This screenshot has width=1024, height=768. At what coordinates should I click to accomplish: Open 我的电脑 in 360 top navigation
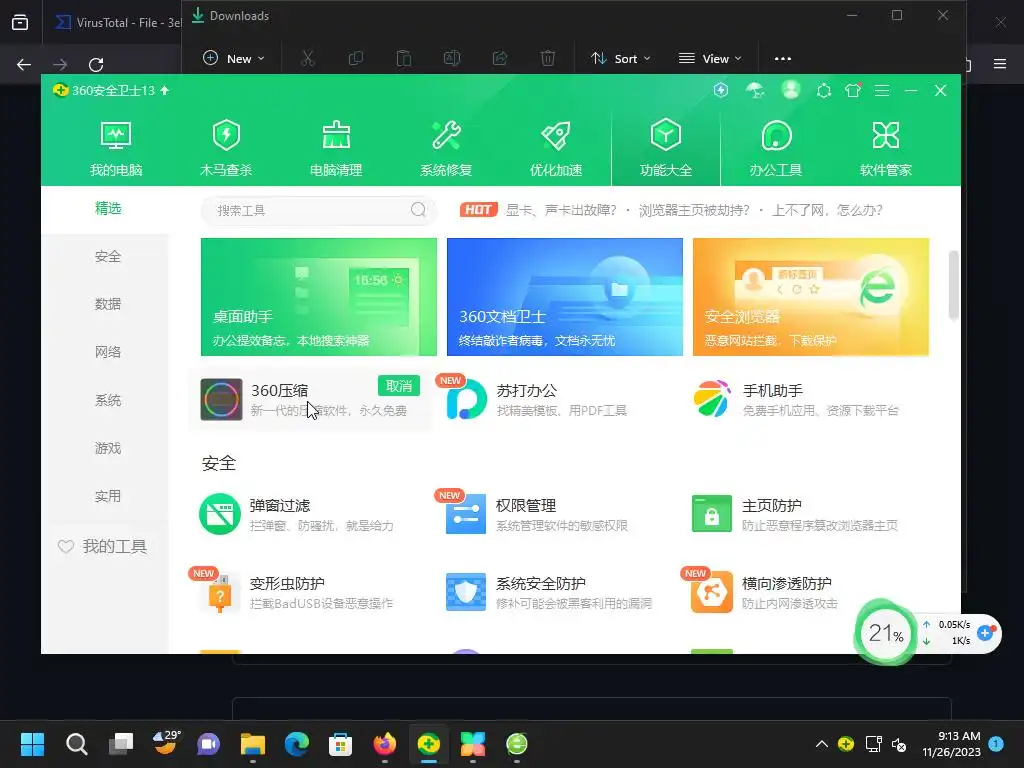point(116,148)
